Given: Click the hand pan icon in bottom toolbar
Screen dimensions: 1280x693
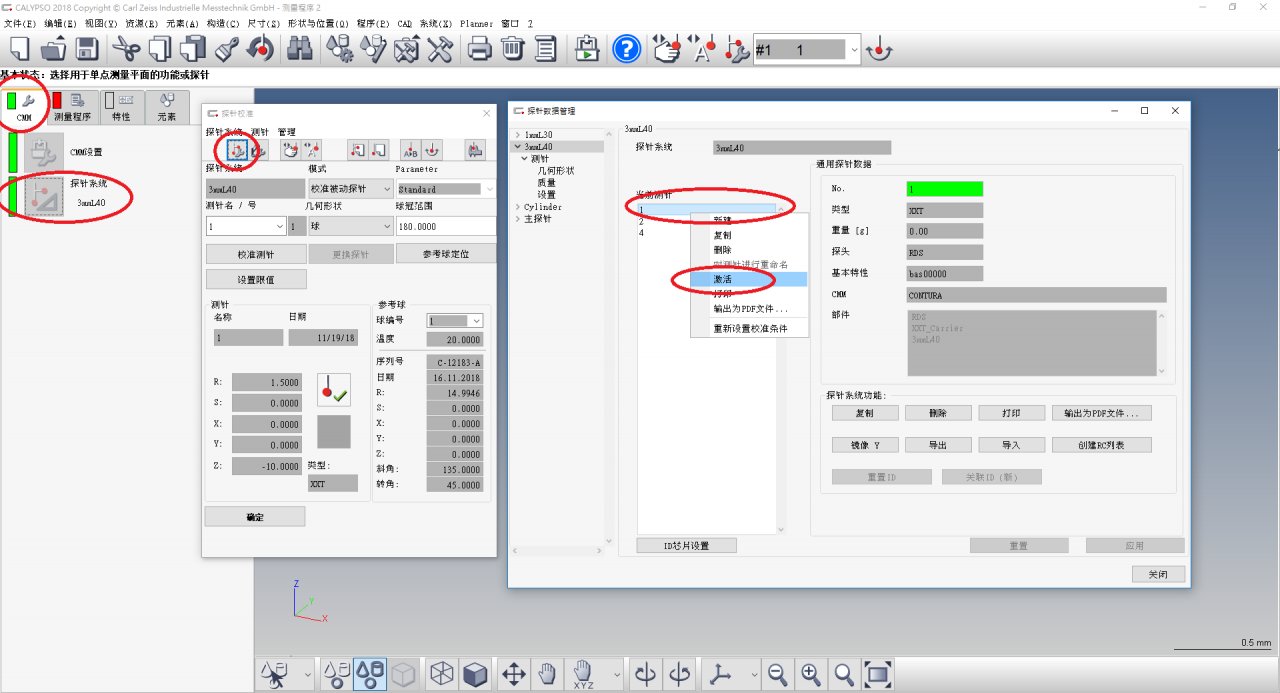Looking at the screenshot, I should (x=547, y=675).
